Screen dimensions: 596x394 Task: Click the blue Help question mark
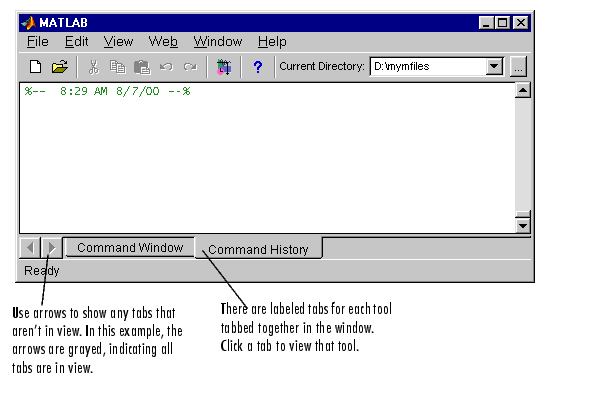258,67
